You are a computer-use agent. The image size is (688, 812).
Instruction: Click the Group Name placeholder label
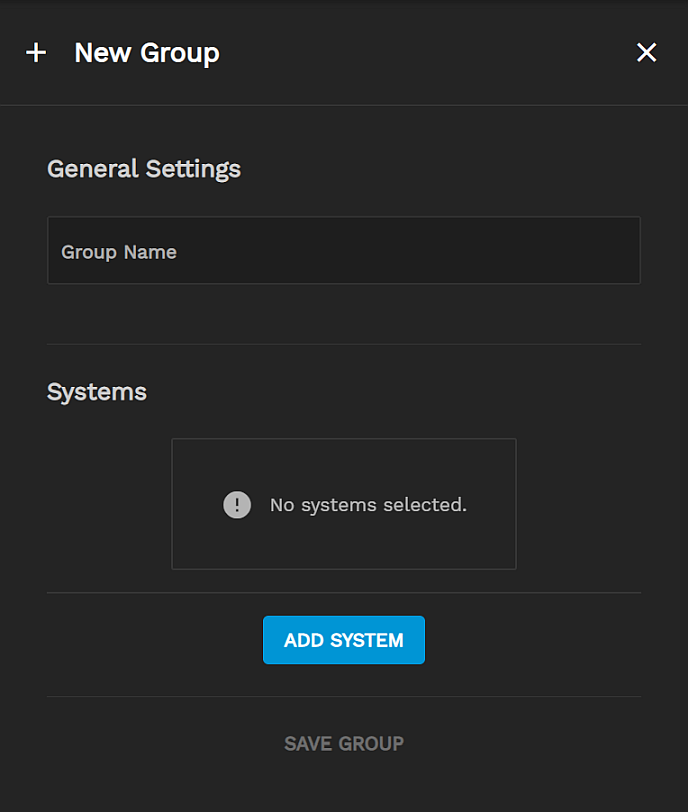click(x=119, y=252)
